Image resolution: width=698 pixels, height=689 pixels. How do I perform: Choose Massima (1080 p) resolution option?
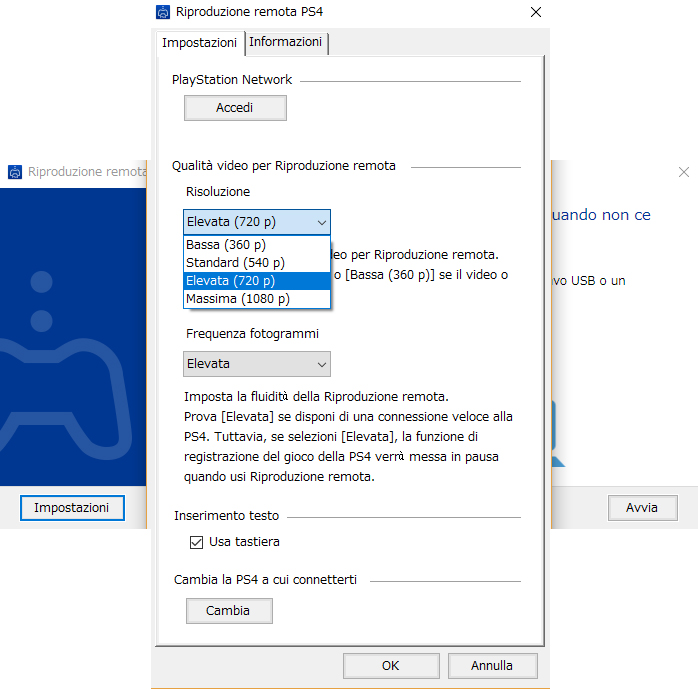click(x=257, y=299)
